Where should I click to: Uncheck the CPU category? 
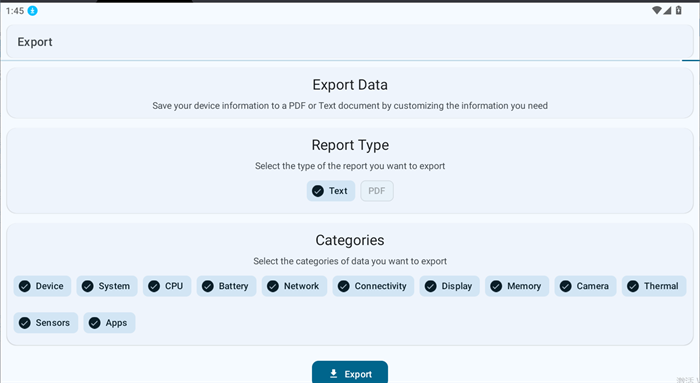(x=167, y=286)
